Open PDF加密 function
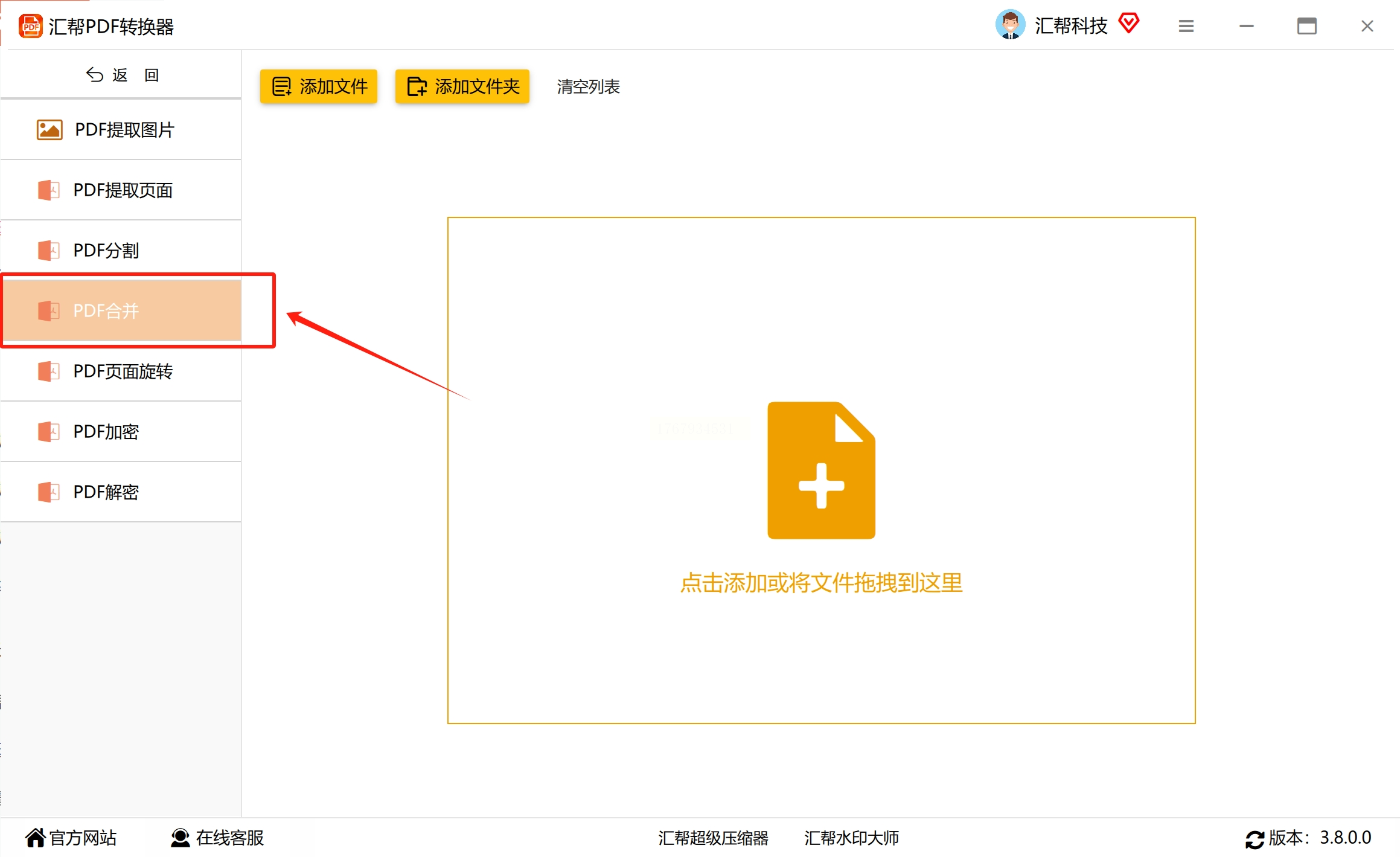1400x857 pixels. point(106,432)
